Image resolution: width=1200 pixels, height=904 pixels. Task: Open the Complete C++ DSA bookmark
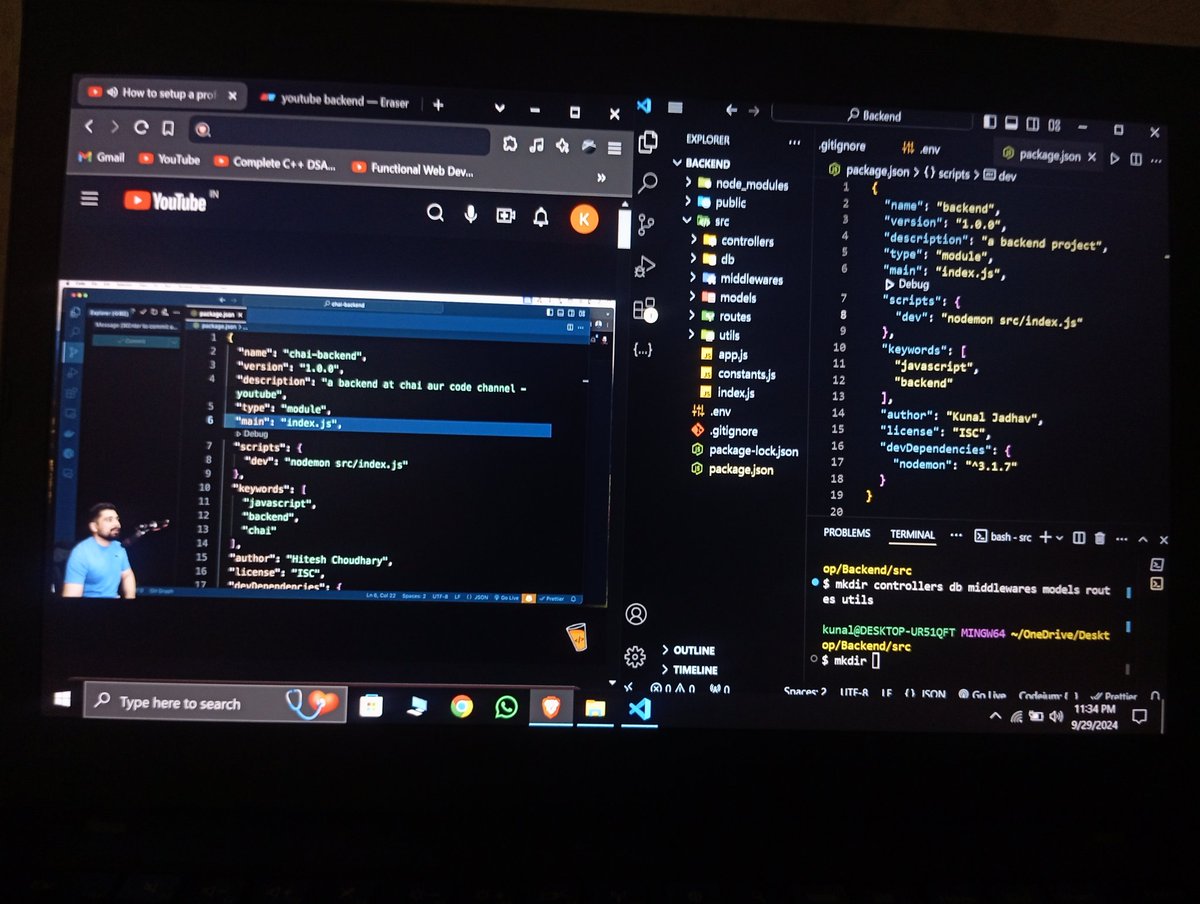tap(274, 162)
